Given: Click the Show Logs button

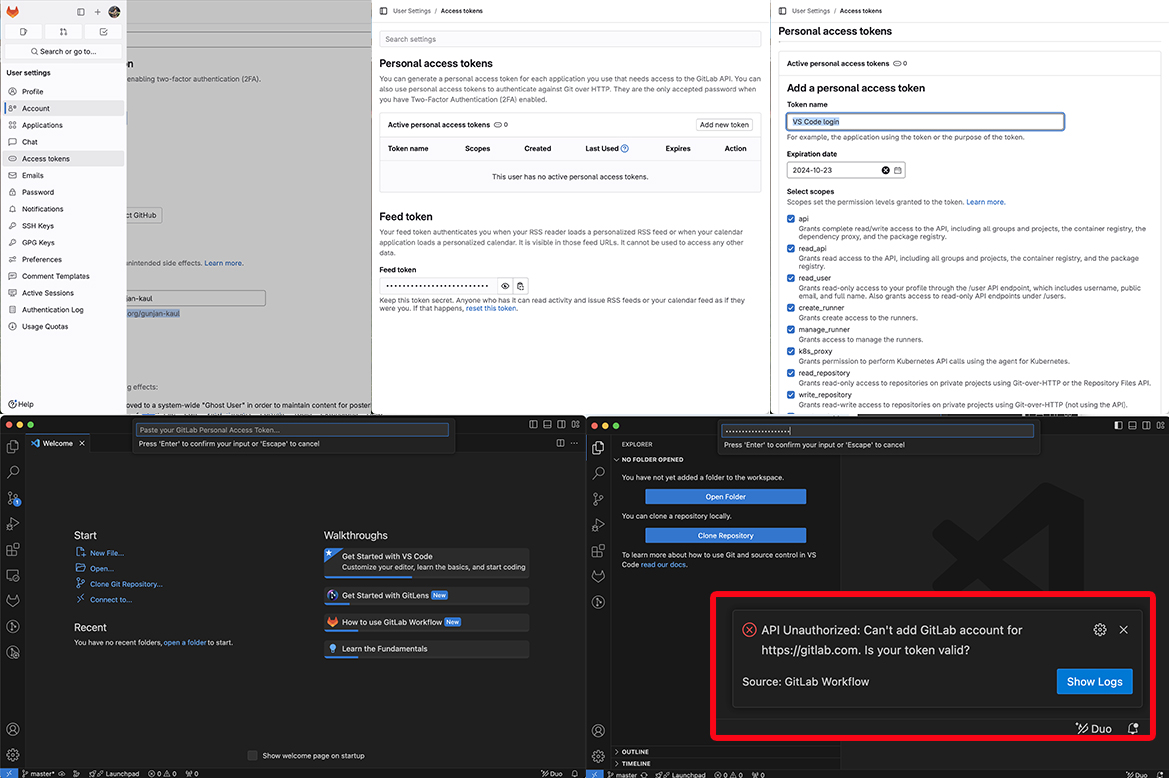Looking at the screenshot, I should 1094,681.
